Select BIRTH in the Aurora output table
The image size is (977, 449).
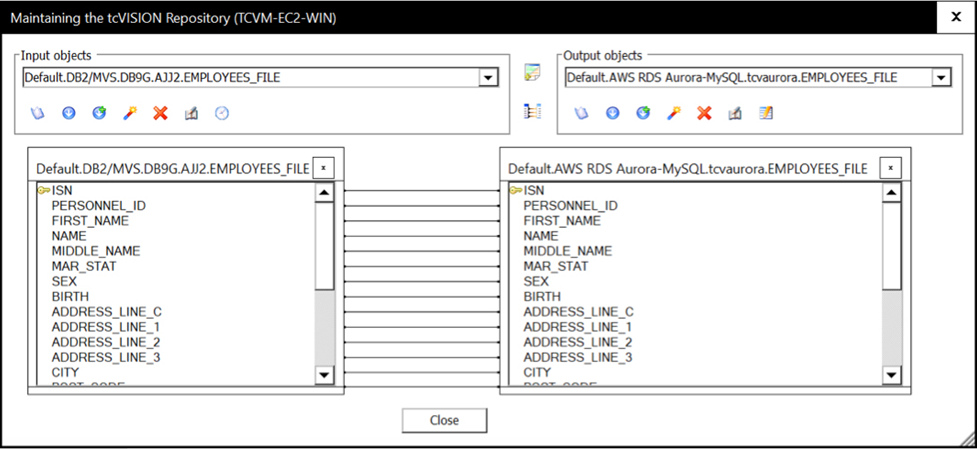(x=542, y=296)
